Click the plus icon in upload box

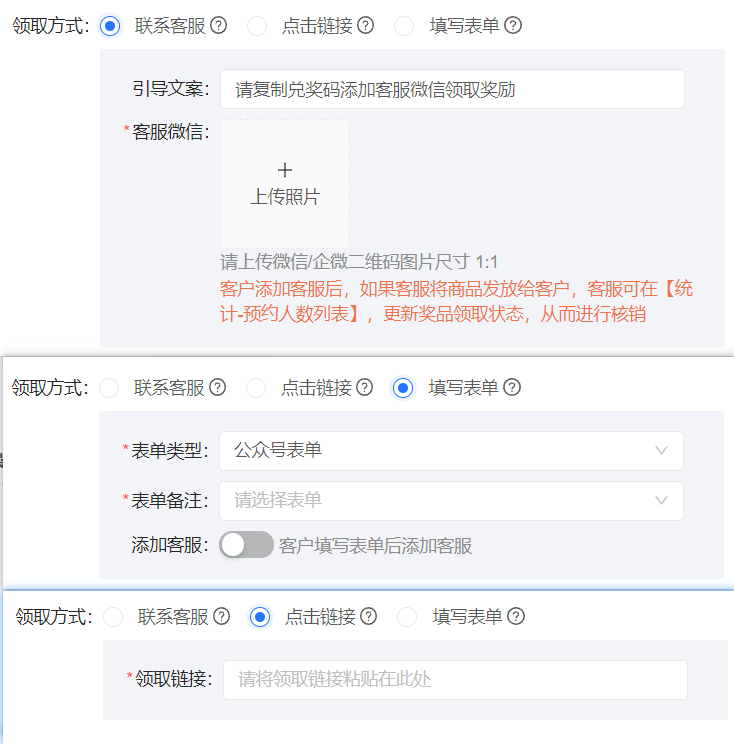(x=285, y=170)
